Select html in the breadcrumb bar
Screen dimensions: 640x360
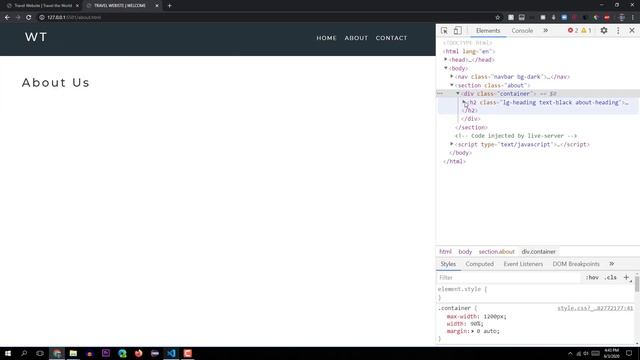coord(445,252)
